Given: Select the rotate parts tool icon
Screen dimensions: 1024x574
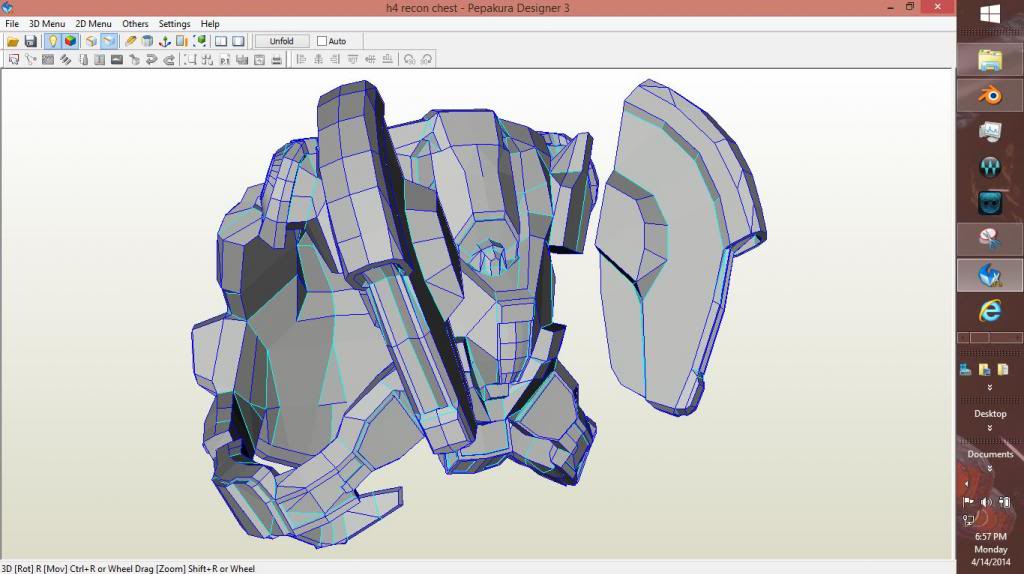Looking at the screenshot, I should [x=31, y=59].
